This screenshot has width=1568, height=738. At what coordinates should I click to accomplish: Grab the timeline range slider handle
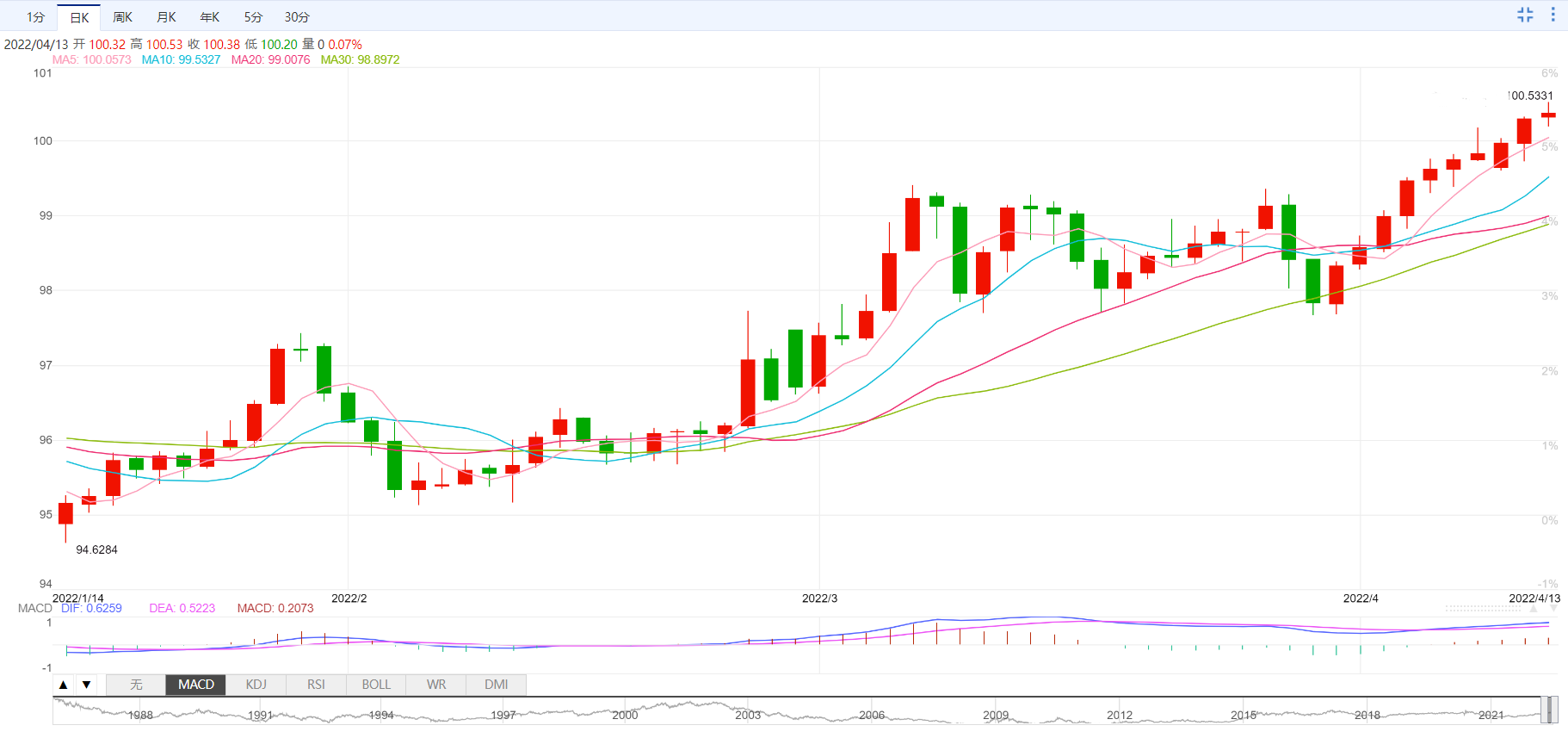point(1548,710)
